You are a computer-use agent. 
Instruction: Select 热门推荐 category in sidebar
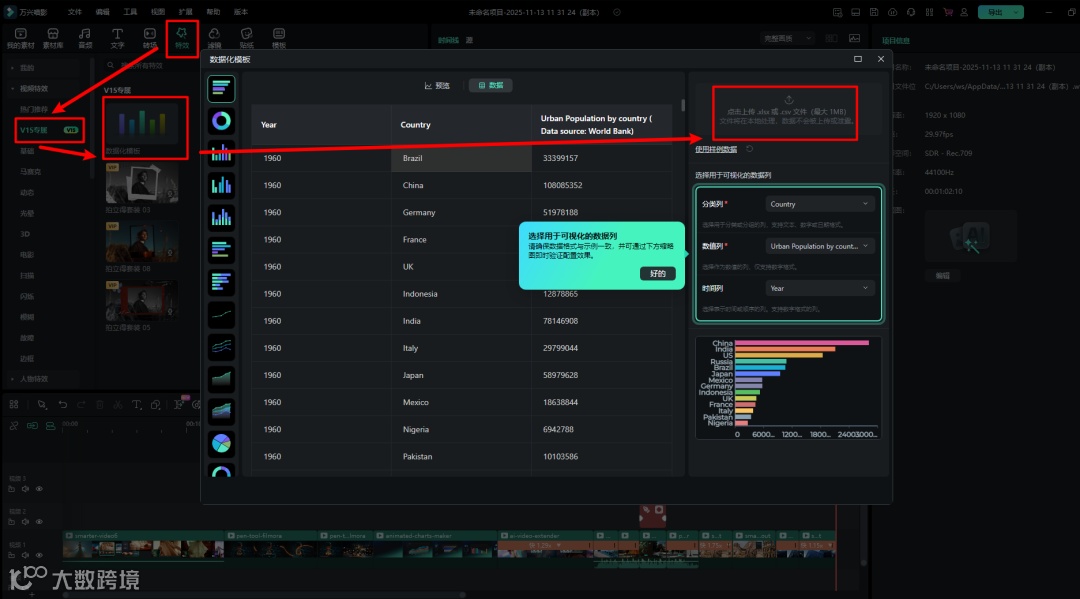point(34,109)
